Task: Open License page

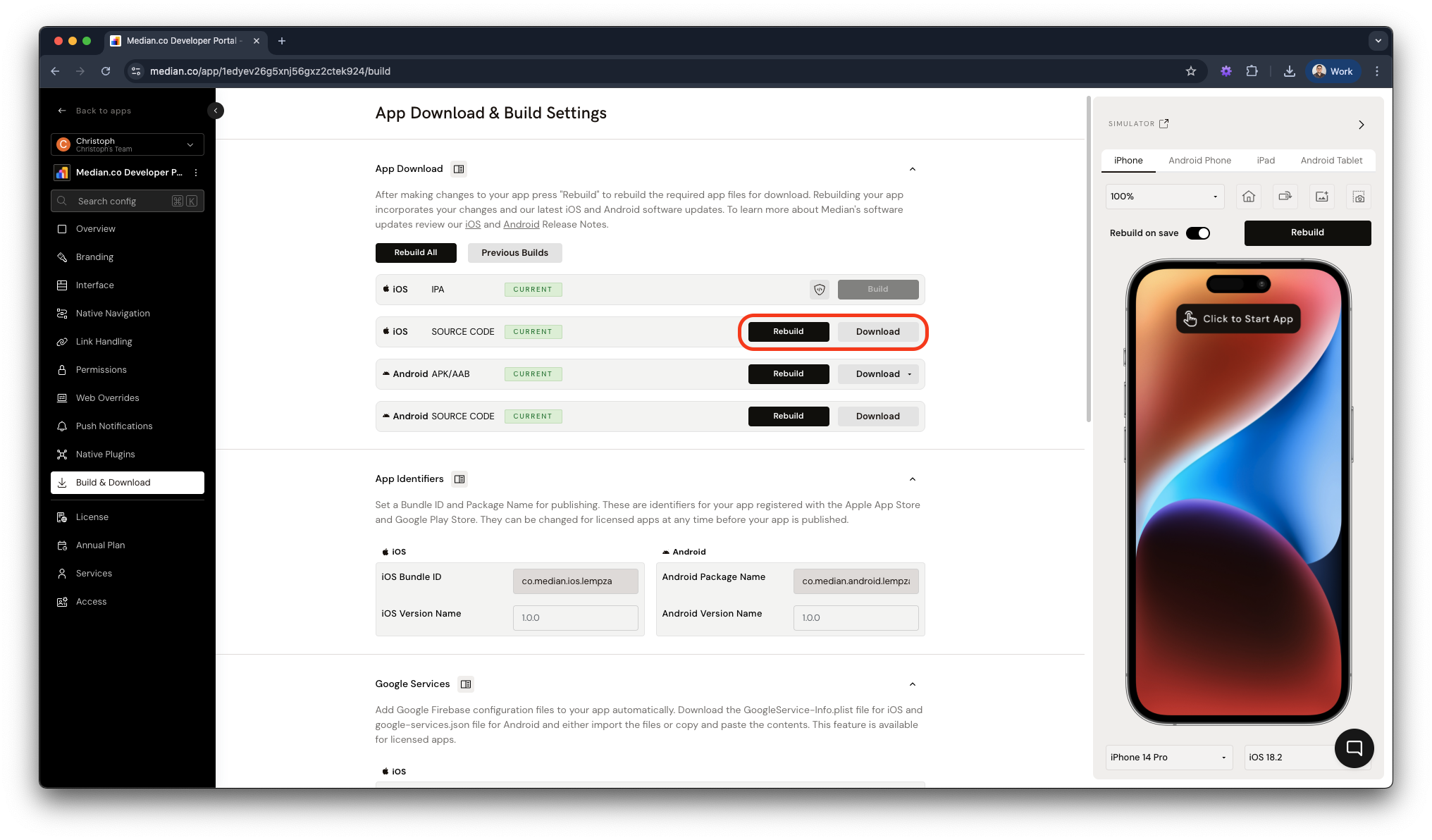Action: (127, 517)
